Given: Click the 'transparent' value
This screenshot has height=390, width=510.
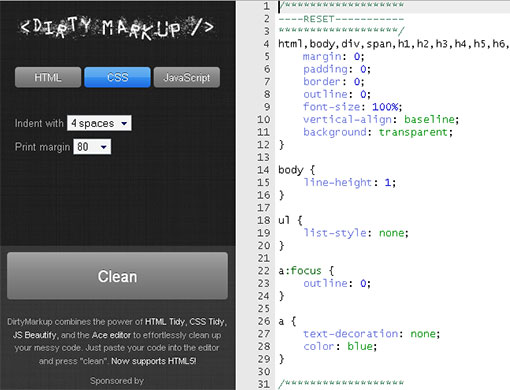Looking at the screenshot, I should click(413, 132).
